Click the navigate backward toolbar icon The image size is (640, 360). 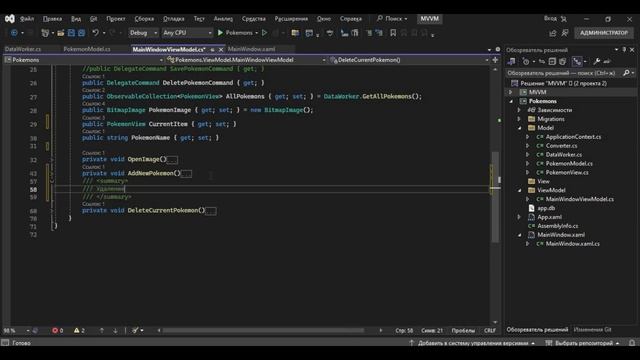point(14,33)
